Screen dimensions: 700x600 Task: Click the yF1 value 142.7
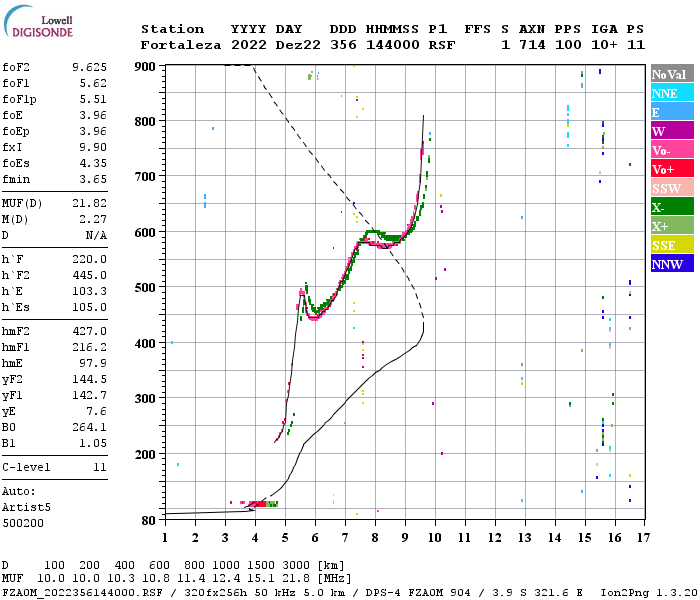pyautogui.click(x=89, y=396)
